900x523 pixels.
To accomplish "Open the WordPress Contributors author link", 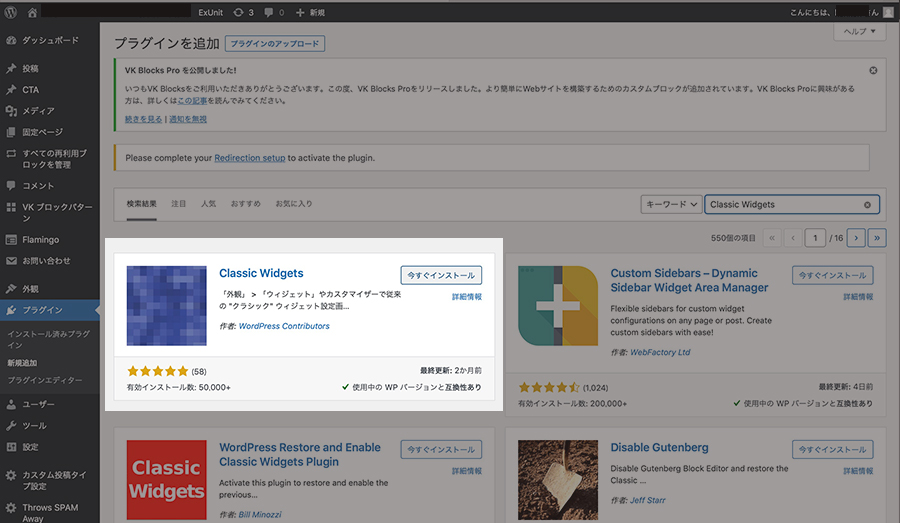I will (284, 326).
